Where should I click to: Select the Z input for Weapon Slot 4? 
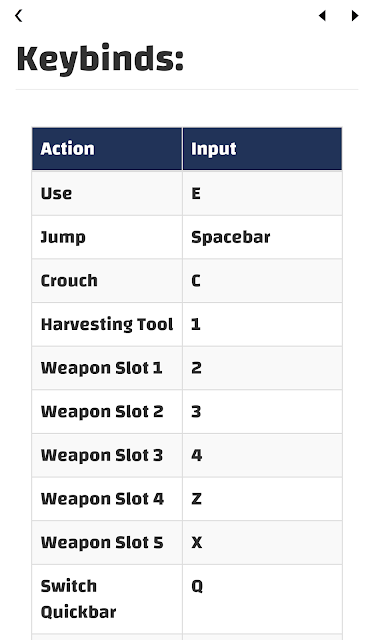[262, 499]
